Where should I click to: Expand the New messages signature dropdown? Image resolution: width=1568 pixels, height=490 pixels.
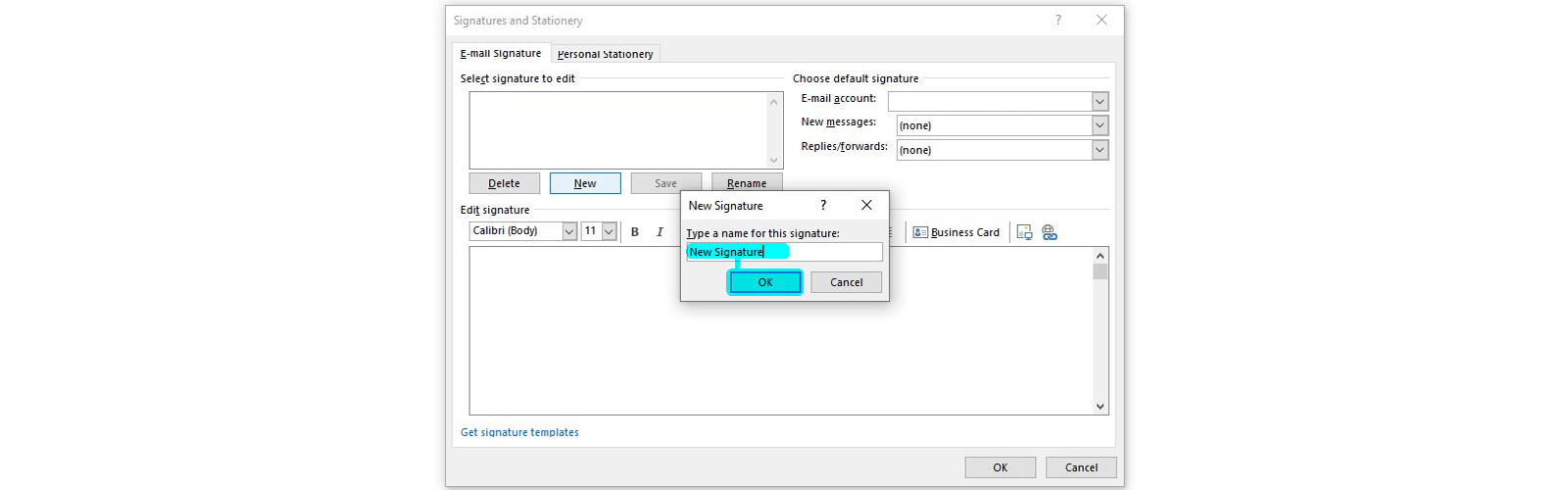tap(1100, 125)
